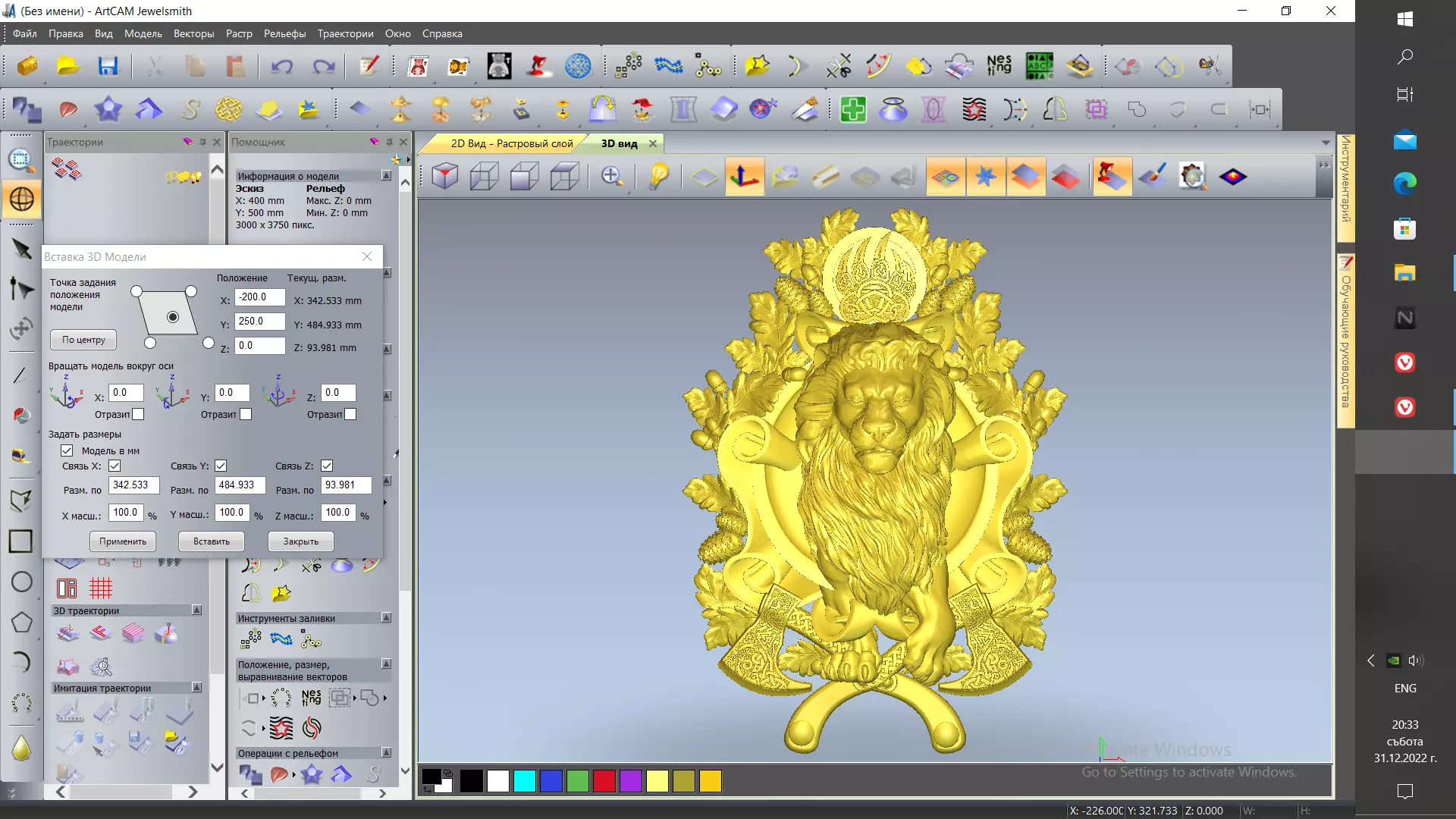Open the 'Рельефы' menu
The width and height of the screenshot is (1456, 819).
click(284, 33)
